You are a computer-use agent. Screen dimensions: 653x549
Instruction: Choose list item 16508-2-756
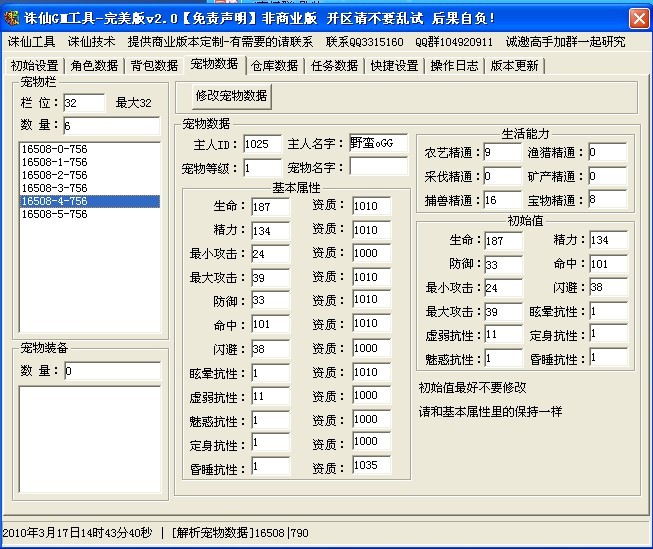point(54,175)
